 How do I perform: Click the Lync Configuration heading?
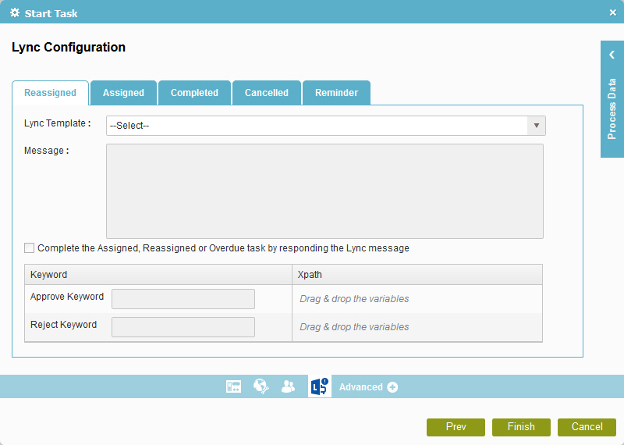(68, 47)
